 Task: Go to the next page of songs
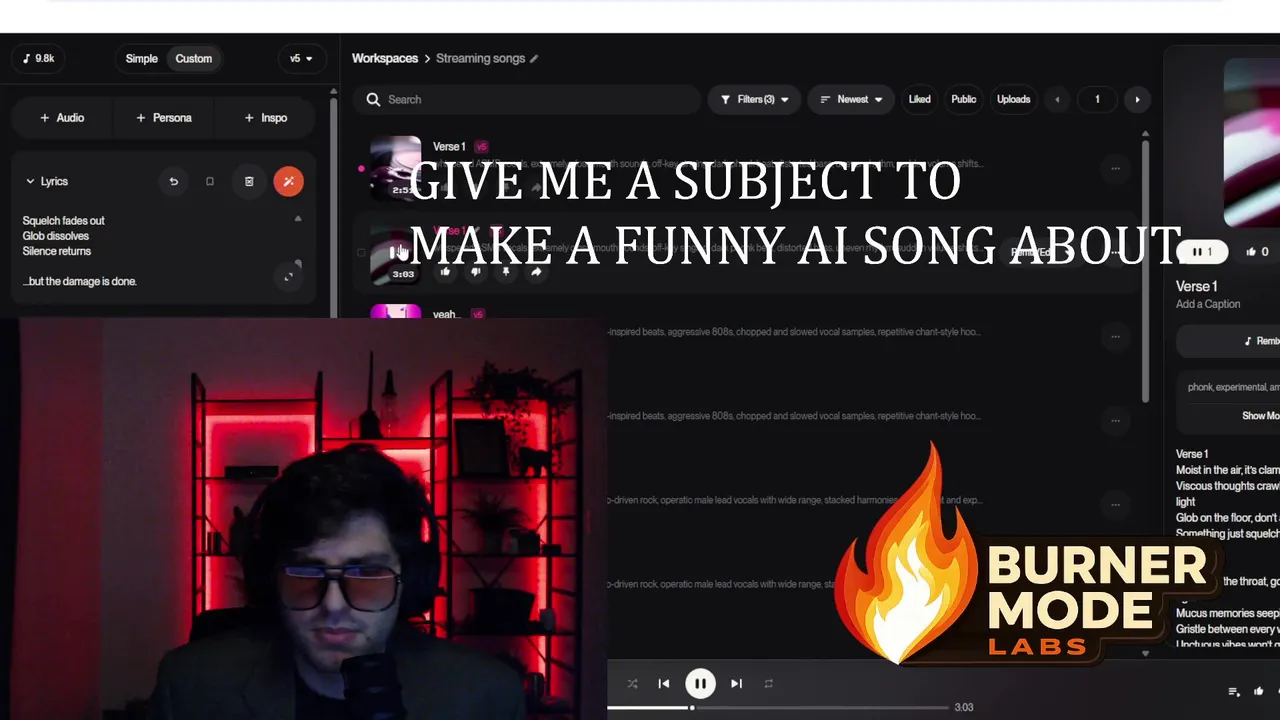pyautogui.click(x=1137, y=99)
